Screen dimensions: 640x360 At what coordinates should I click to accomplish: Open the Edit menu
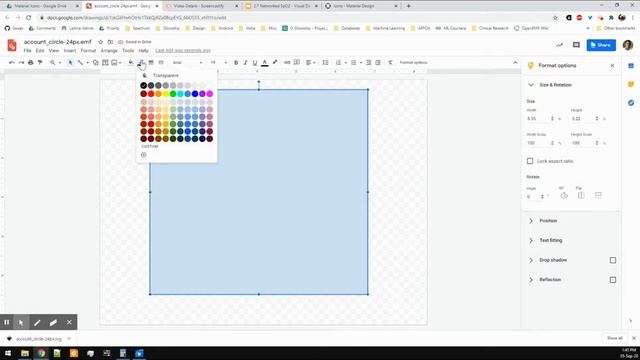40,51
